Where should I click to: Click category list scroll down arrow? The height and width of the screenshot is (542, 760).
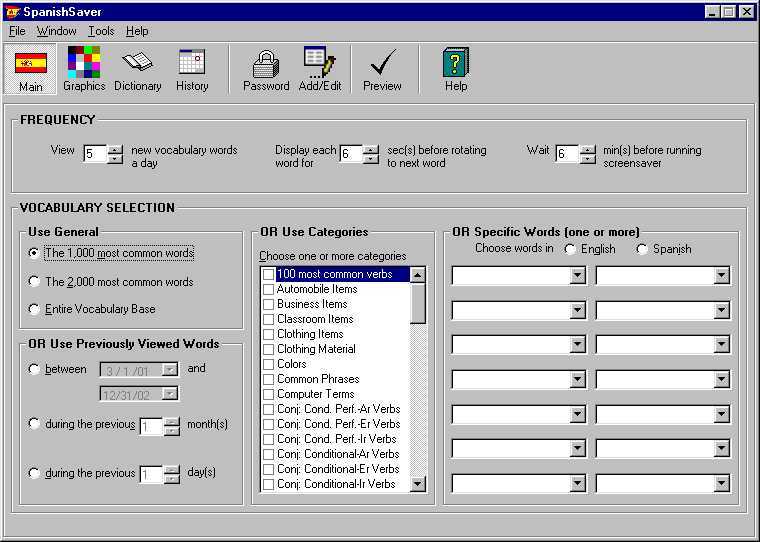[x=418, y=483]
